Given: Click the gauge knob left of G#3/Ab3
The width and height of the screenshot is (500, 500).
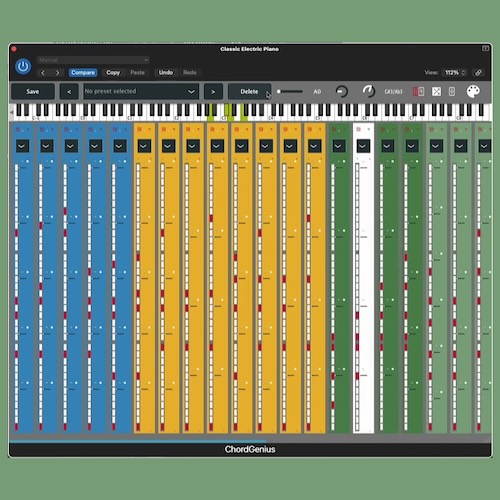Looking at the screenshot, I should pos(369,91).
